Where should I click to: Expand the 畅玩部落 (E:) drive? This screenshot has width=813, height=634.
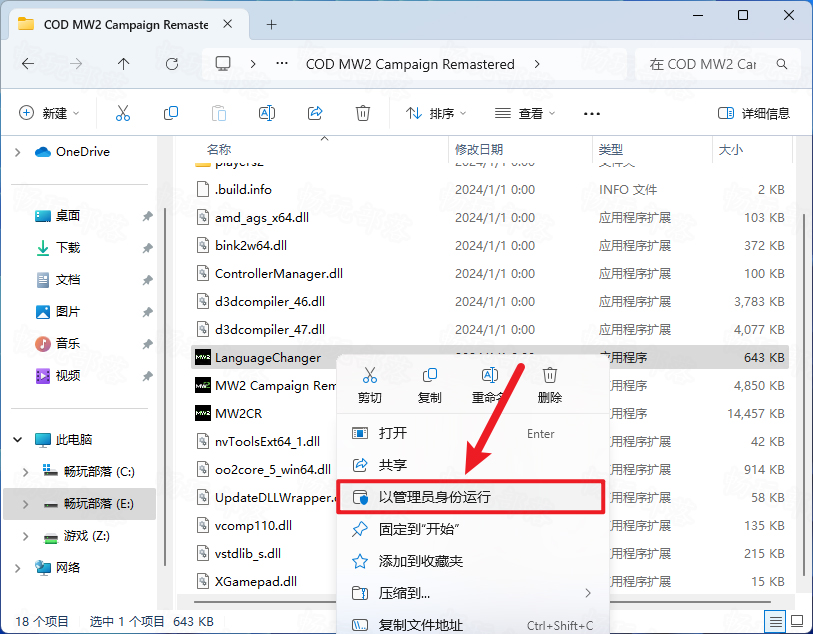[25, 504]
